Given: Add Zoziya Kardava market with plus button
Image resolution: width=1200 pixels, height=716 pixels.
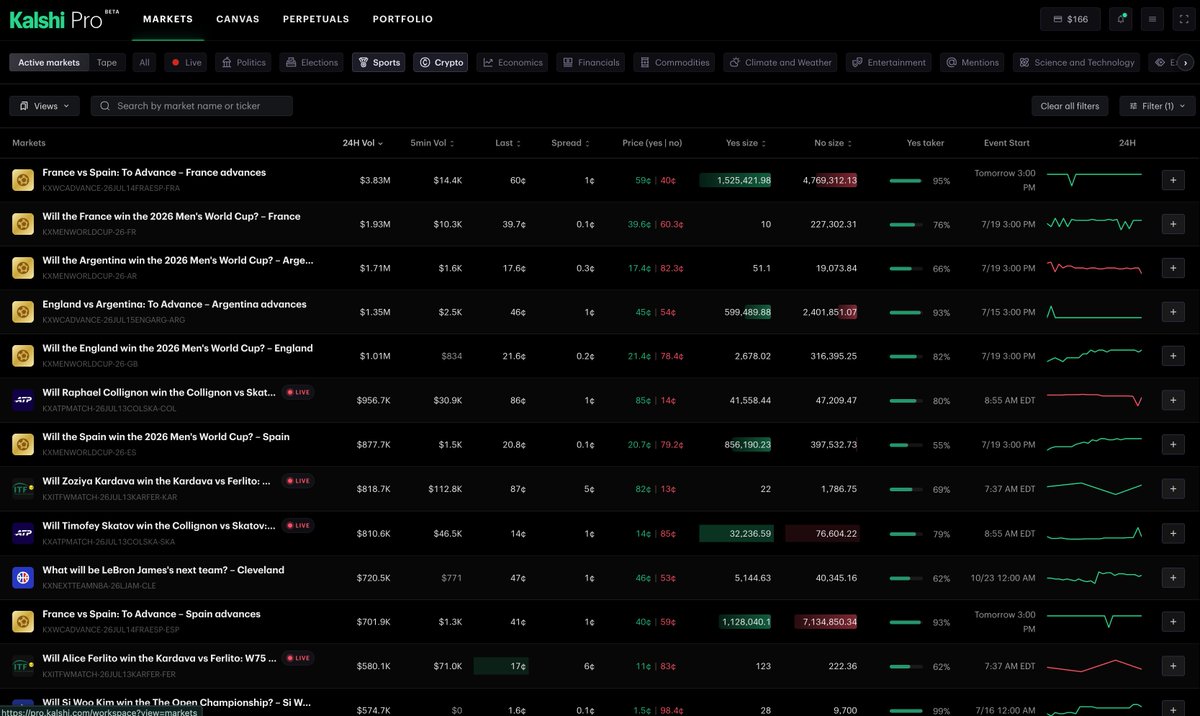Looking at the screenshot, I should [1172, 489].
